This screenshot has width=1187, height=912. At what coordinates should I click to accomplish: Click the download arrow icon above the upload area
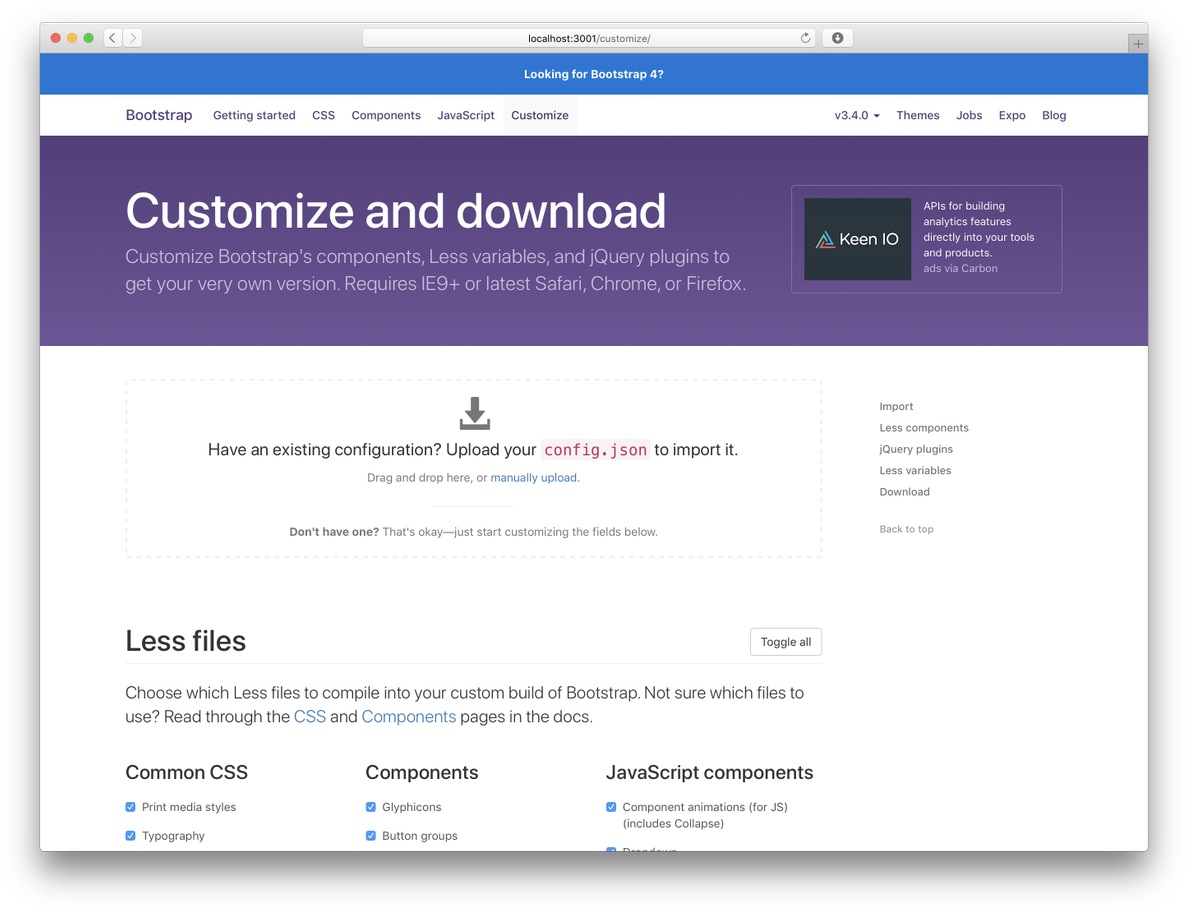tap(474, 412)
